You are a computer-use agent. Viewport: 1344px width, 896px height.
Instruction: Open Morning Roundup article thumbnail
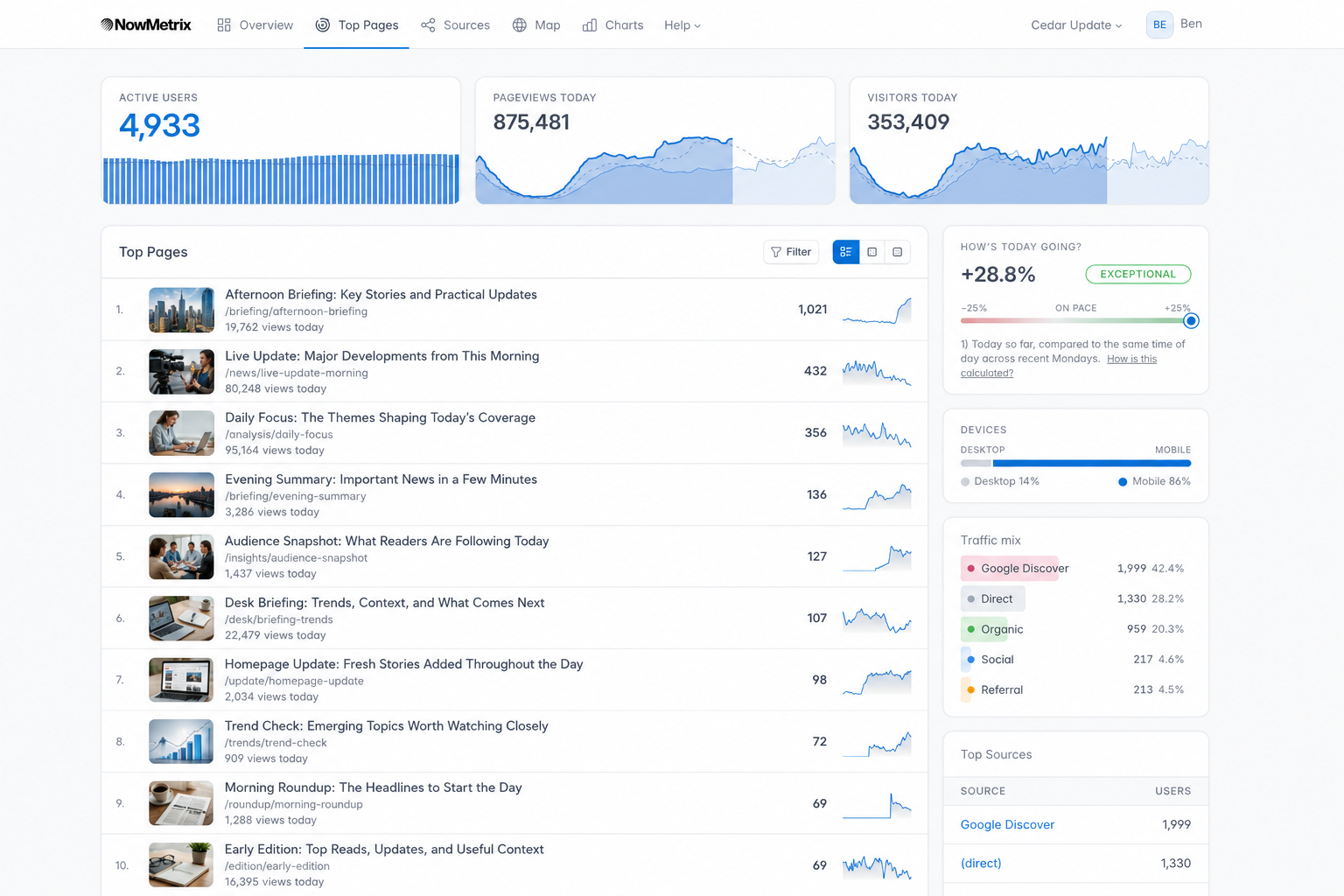tap(181, 803)
